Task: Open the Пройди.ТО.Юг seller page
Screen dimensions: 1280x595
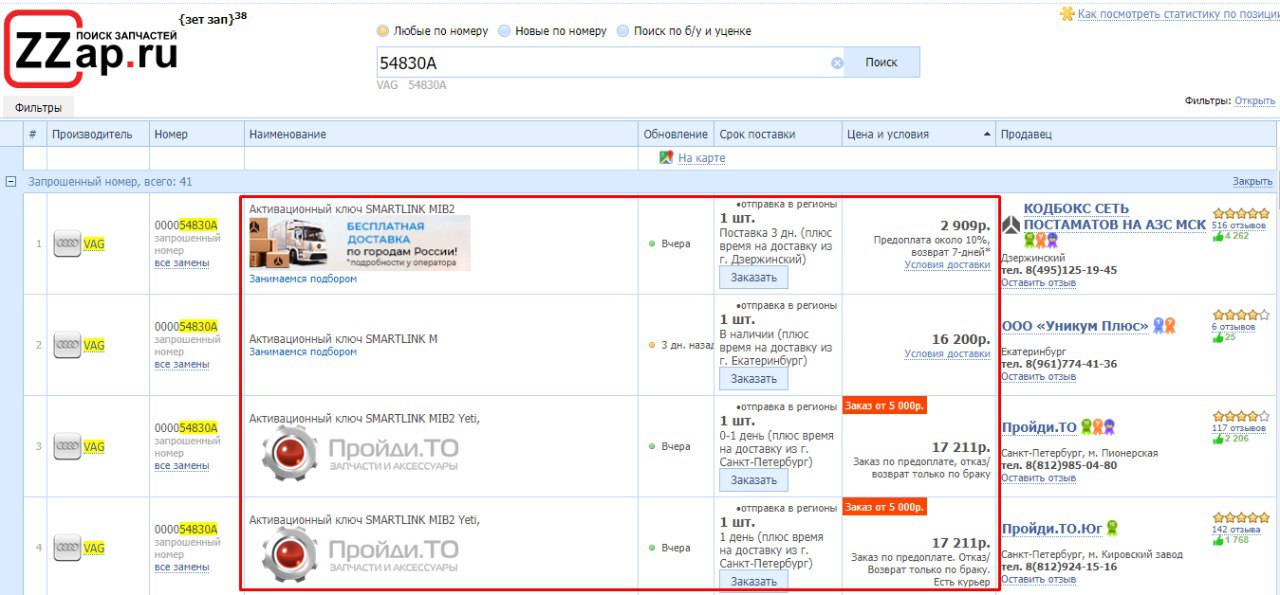Action: click(1052, 529)
